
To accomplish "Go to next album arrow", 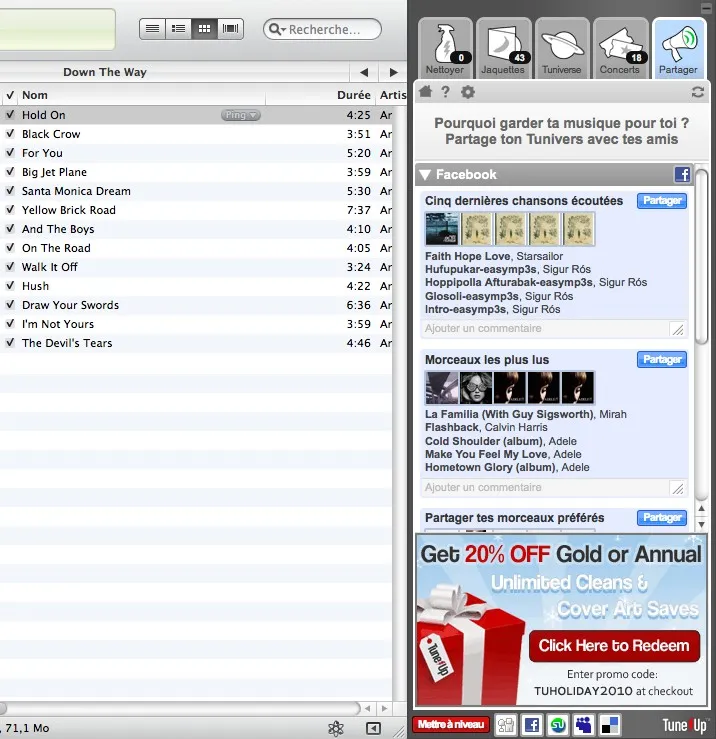I will pos(393,72).
